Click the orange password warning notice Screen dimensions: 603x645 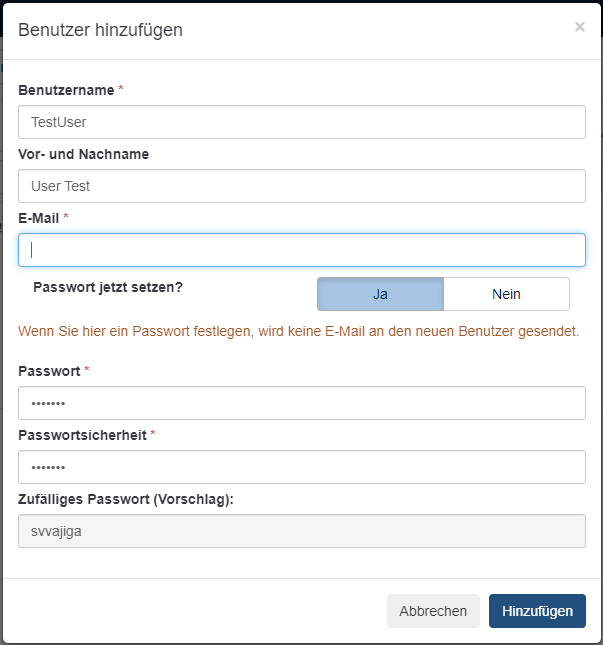point(298,330)
